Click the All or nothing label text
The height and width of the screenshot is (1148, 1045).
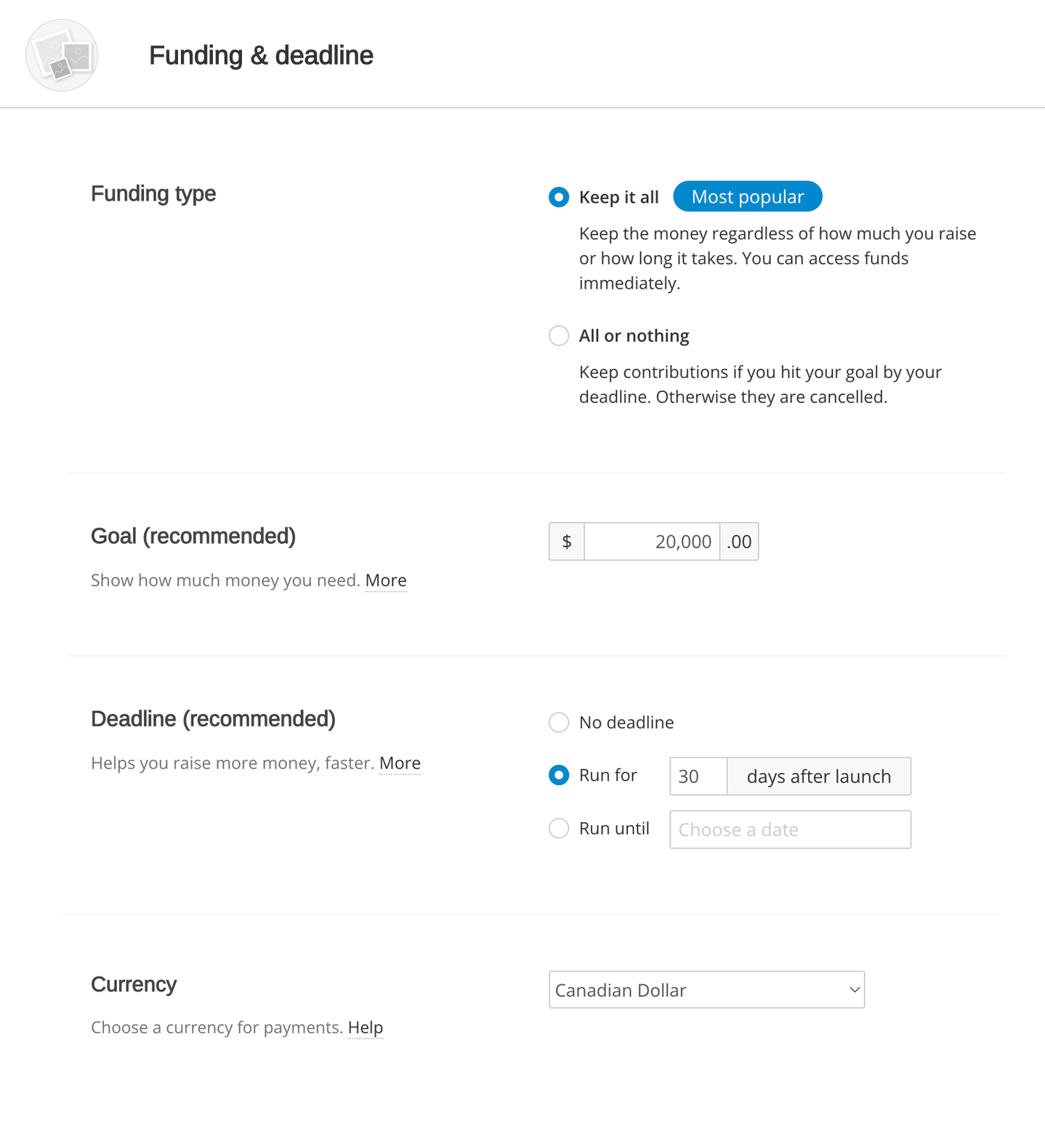tap(634, 336)
